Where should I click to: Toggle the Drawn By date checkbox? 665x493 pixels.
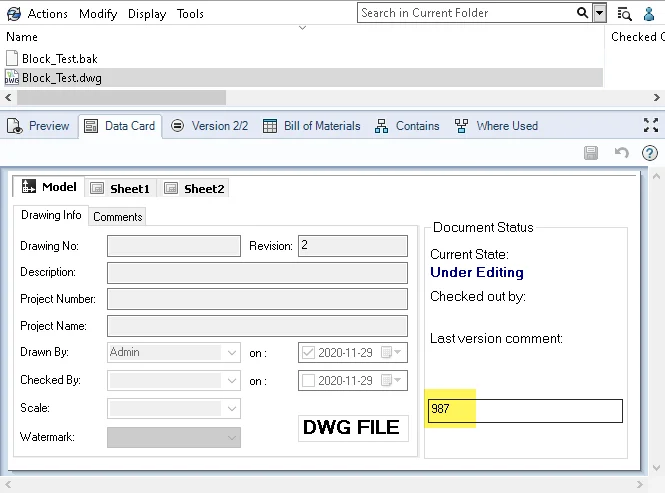(308, 353)
